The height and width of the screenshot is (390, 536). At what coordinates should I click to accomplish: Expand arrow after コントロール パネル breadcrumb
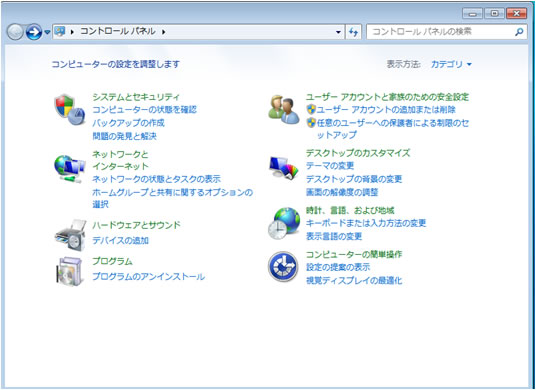pyautogui.click(x=164, y=32)
